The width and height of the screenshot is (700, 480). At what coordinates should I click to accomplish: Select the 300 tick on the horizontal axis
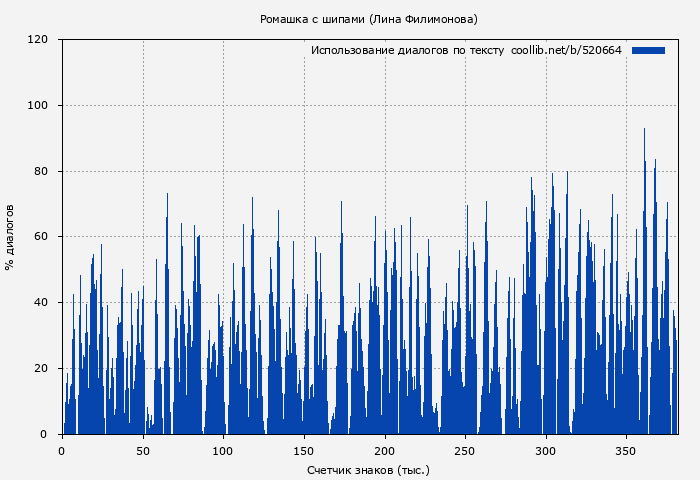546,450
